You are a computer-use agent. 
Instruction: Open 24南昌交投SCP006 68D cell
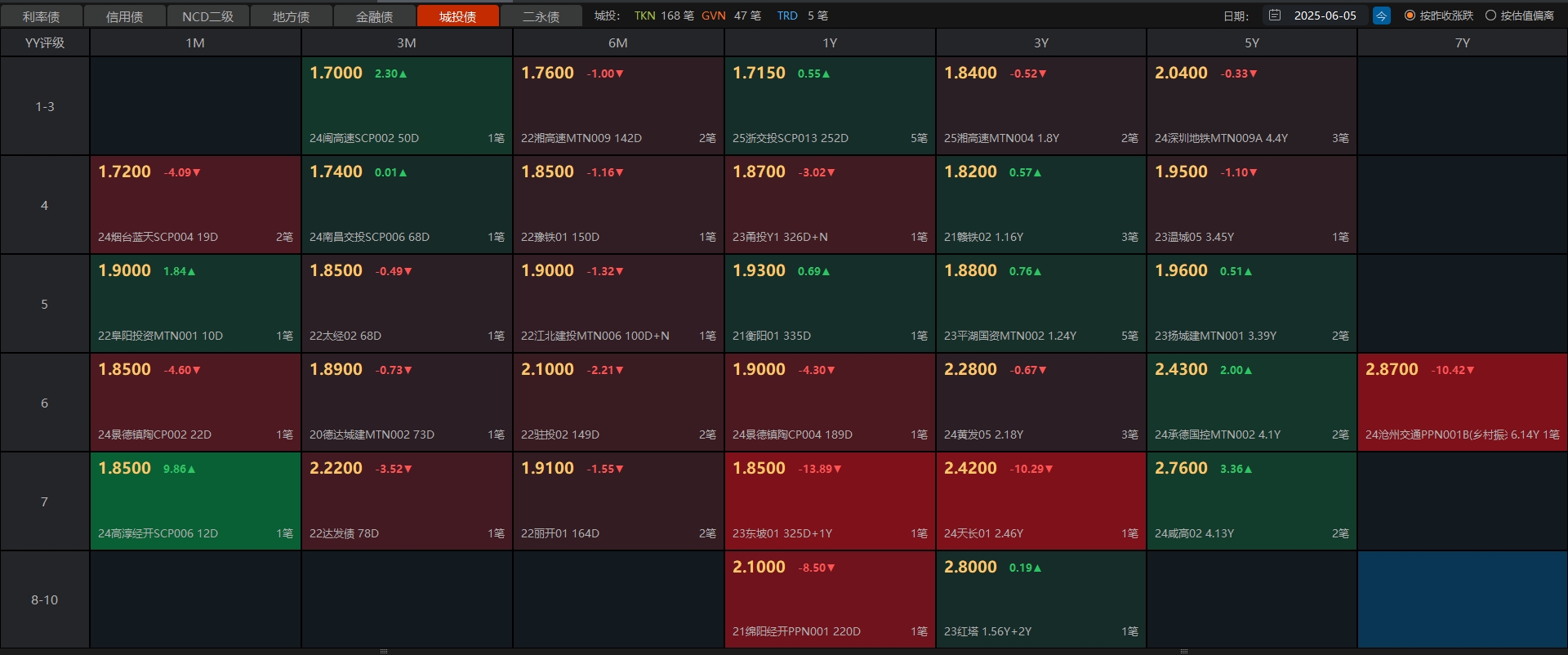[407, 205]
